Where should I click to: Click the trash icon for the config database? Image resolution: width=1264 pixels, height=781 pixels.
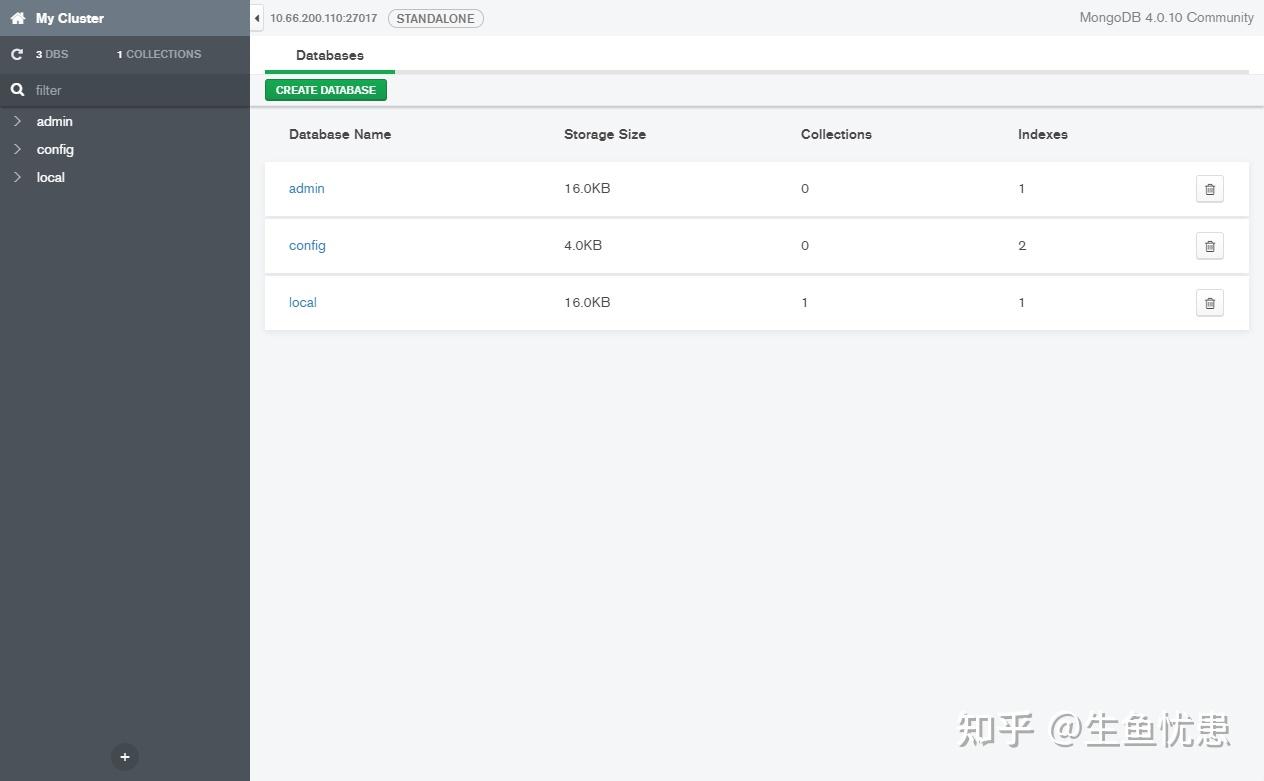coord(1209,245)
